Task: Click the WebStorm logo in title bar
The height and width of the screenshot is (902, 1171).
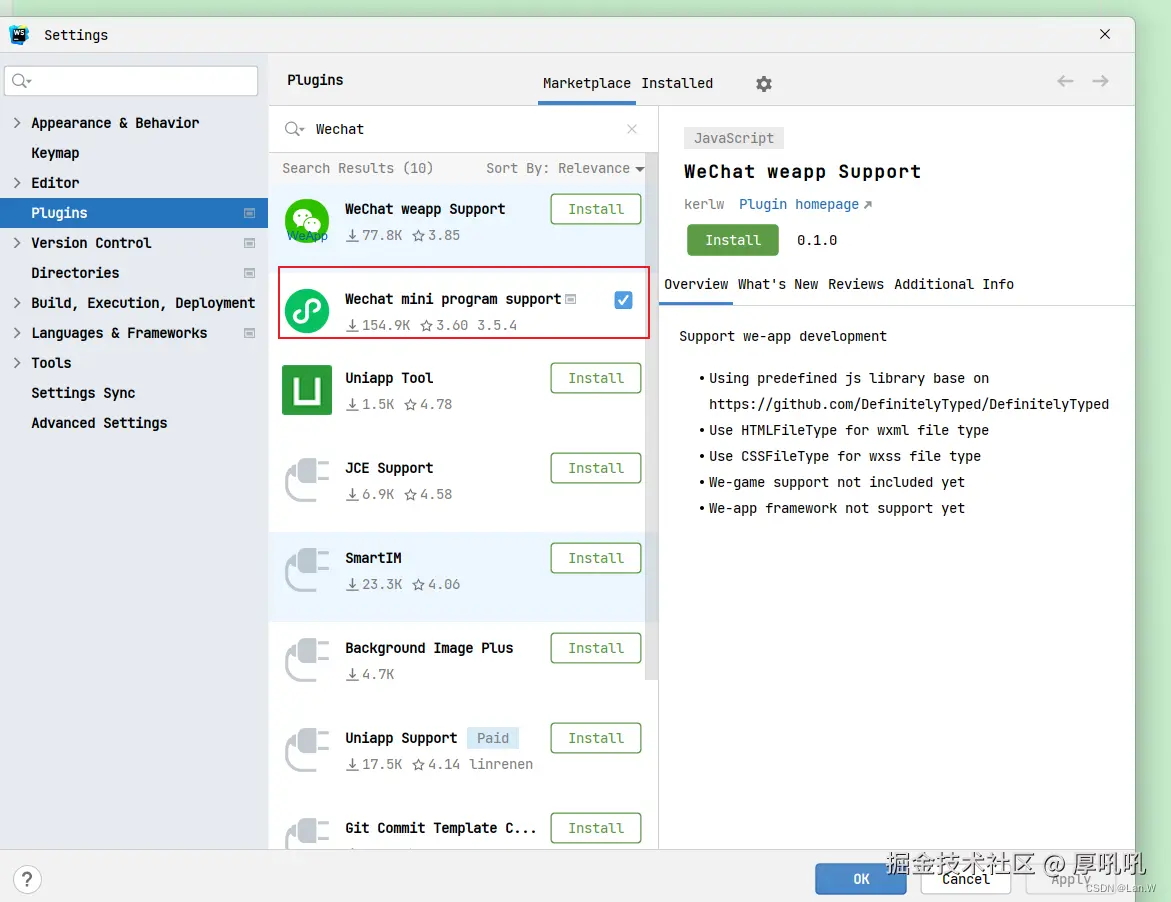Action: coord(19,34)
